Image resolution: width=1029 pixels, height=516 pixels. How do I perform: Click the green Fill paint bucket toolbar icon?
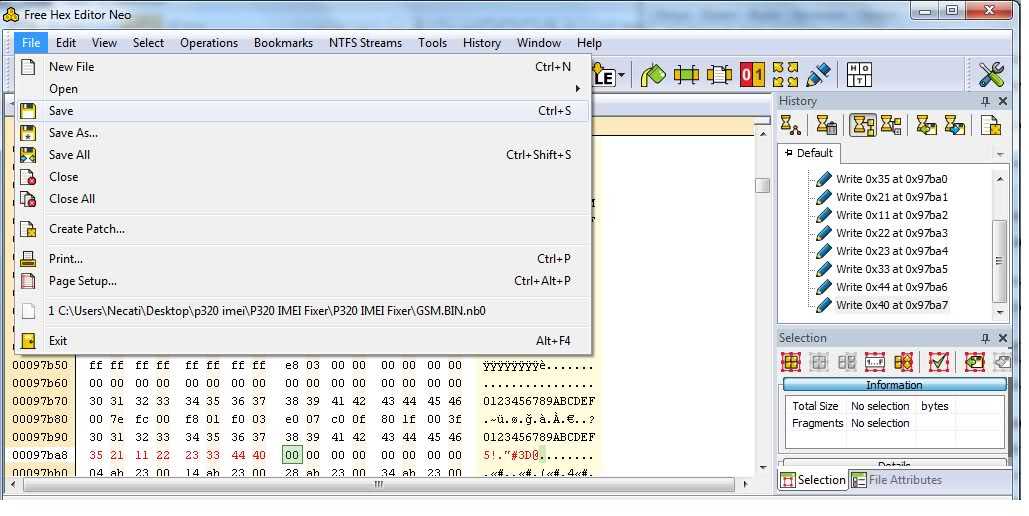653,75
